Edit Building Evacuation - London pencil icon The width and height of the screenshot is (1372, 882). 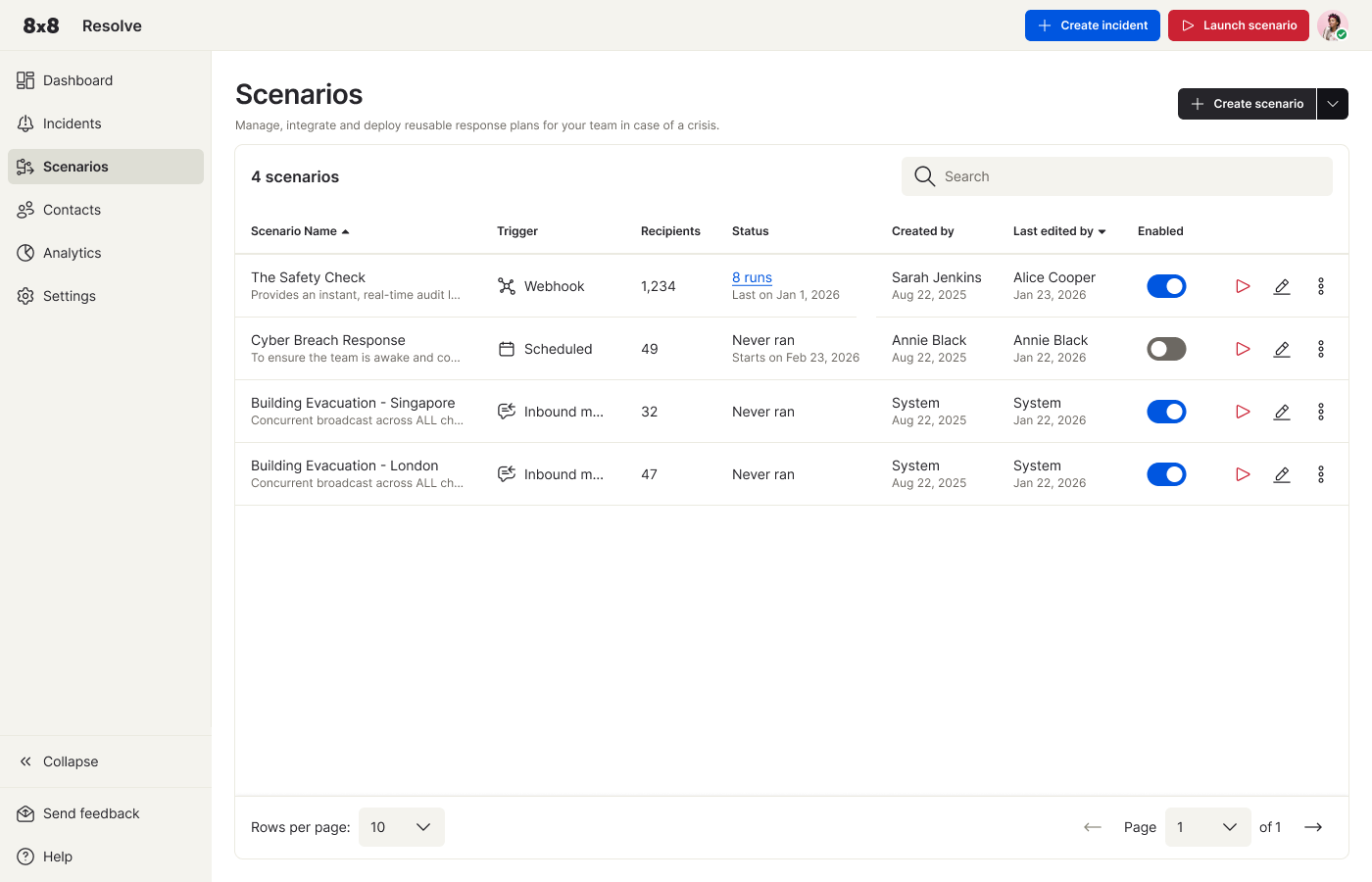pos(1282,474)
